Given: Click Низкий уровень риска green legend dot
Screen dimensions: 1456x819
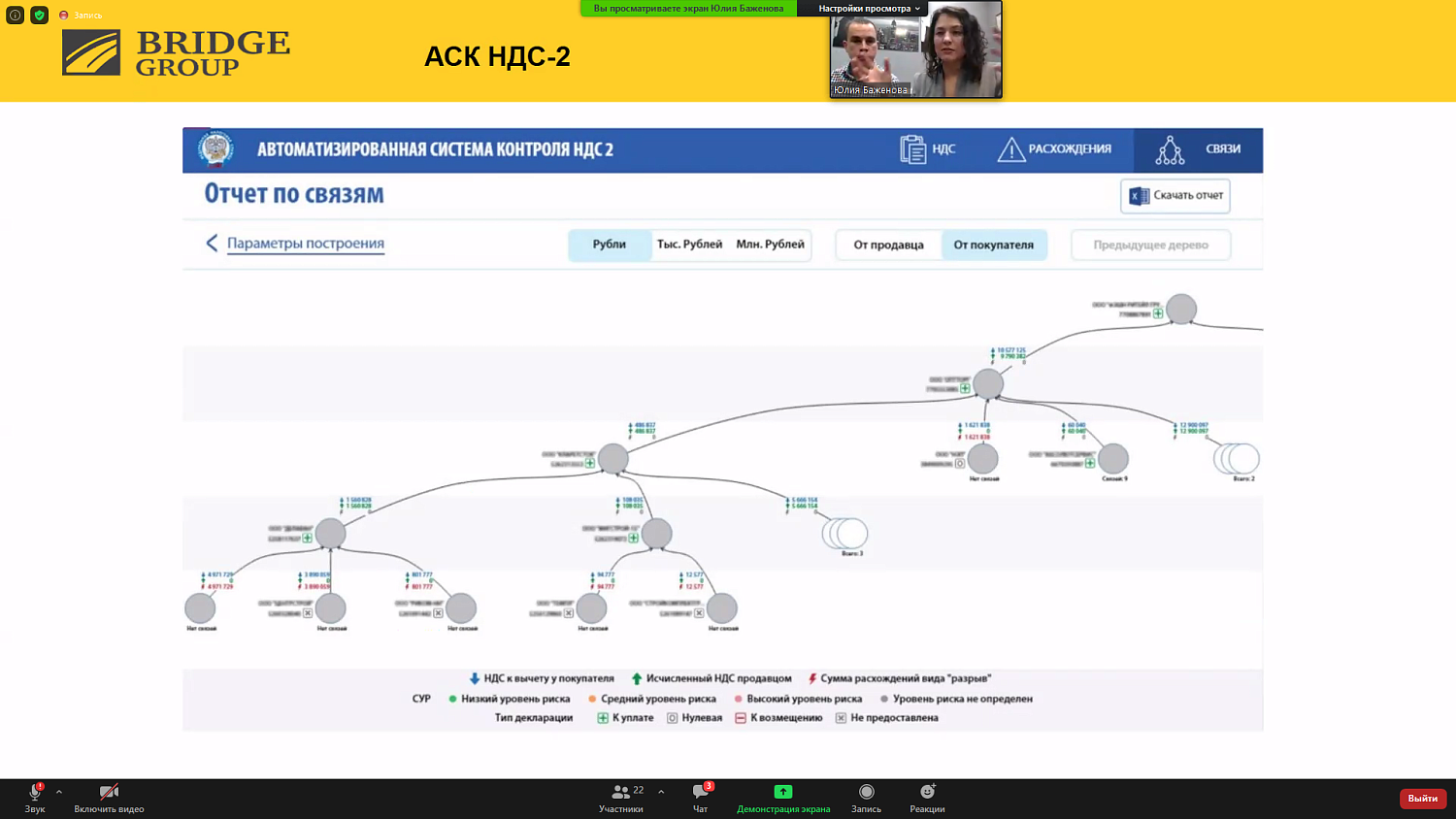Looking at the screenshot, I should pos(452,699).
